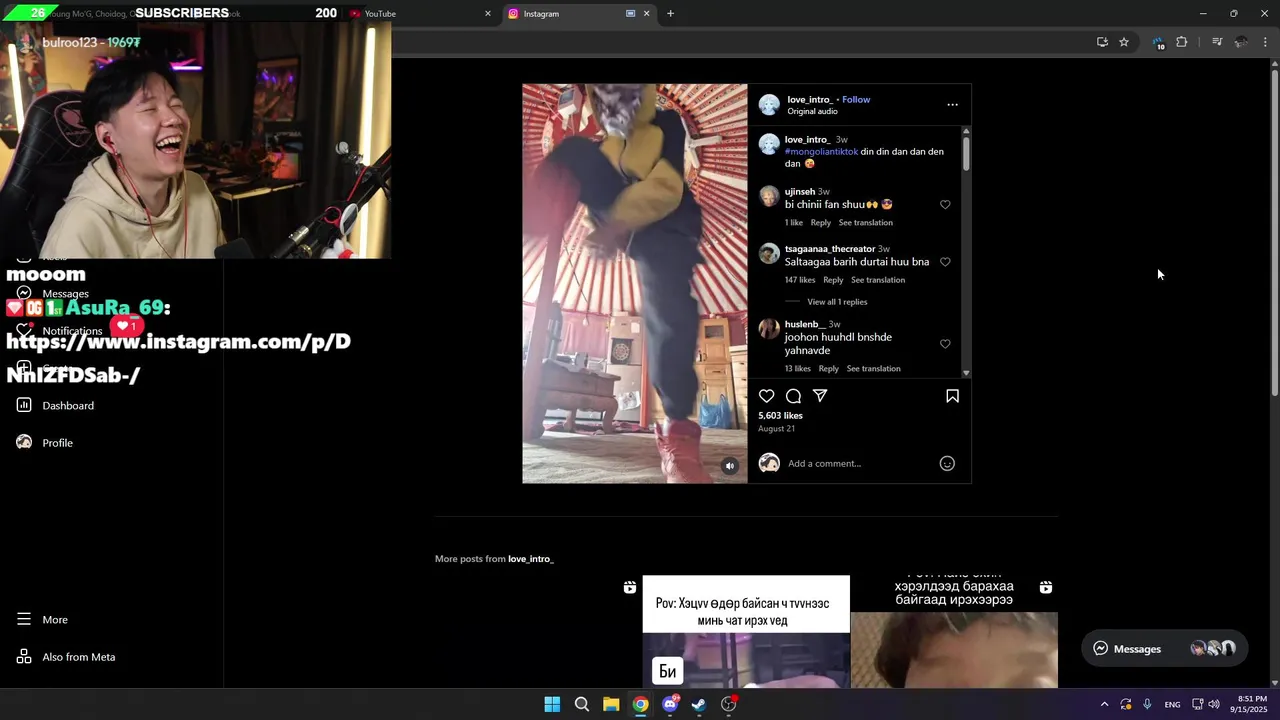
Task: Open Steam from the taskbar
Action: pos(699,704)
